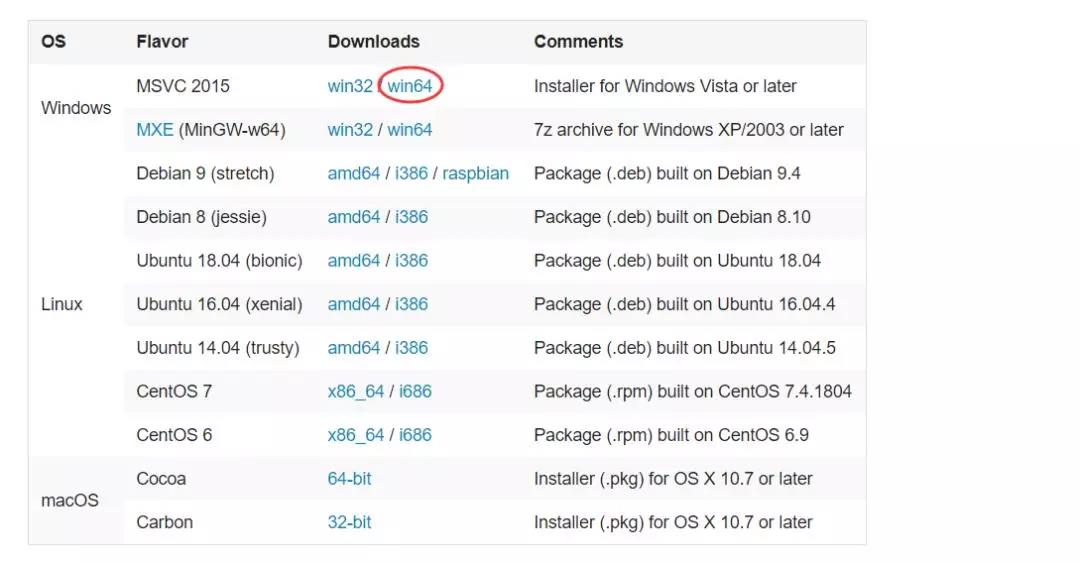Click the circled win64 link for MSVC 2015

pos(410,86)
